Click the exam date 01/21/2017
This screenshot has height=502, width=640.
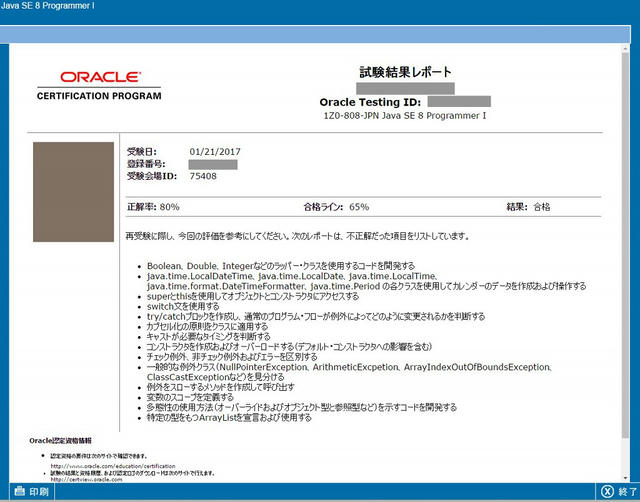pos(215,152)
